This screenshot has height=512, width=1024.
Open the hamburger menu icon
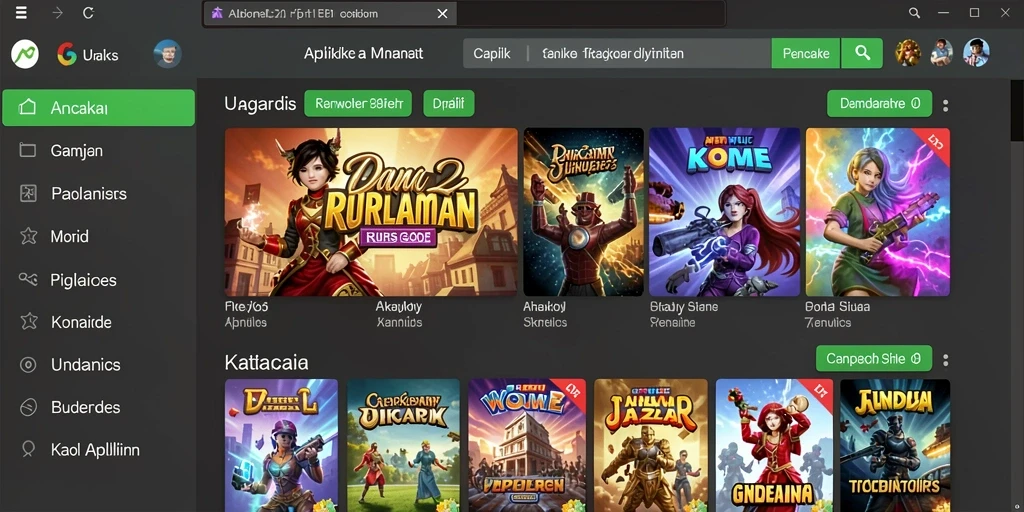pyautogui.click(x=22, y=12)
